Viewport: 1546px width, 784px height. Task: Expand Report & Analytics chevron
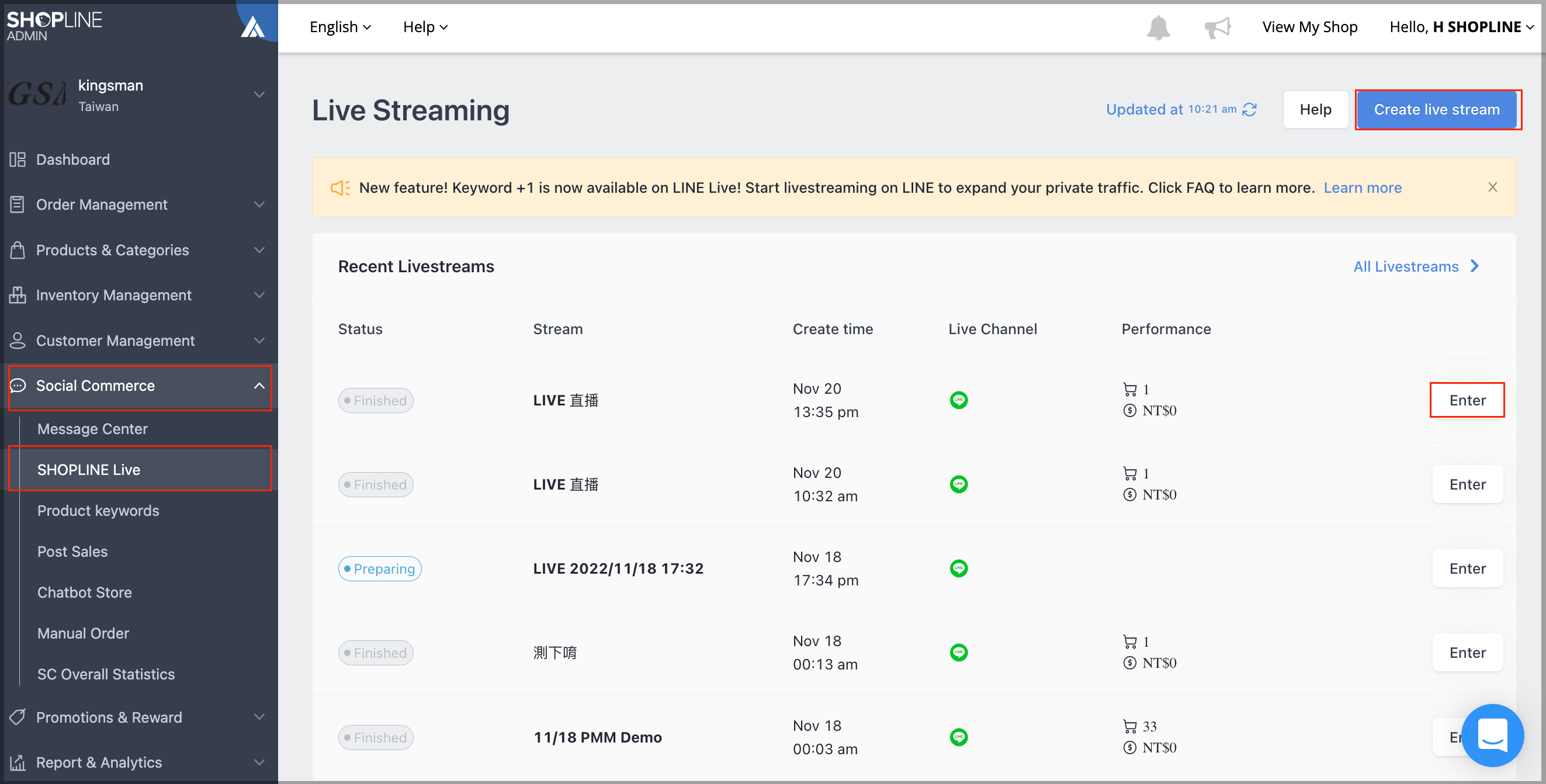259,762
